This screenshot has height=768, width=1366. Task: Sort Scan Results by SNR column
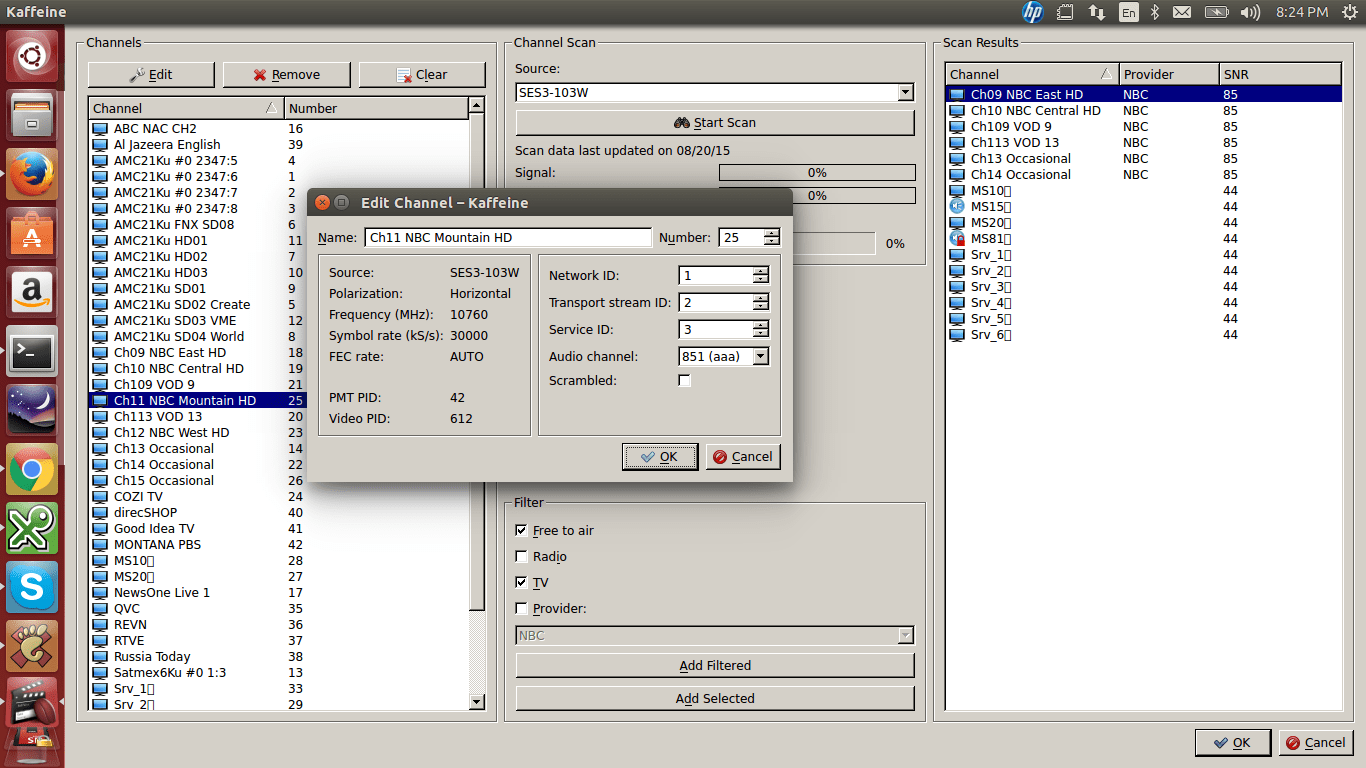pos(1279,74)
